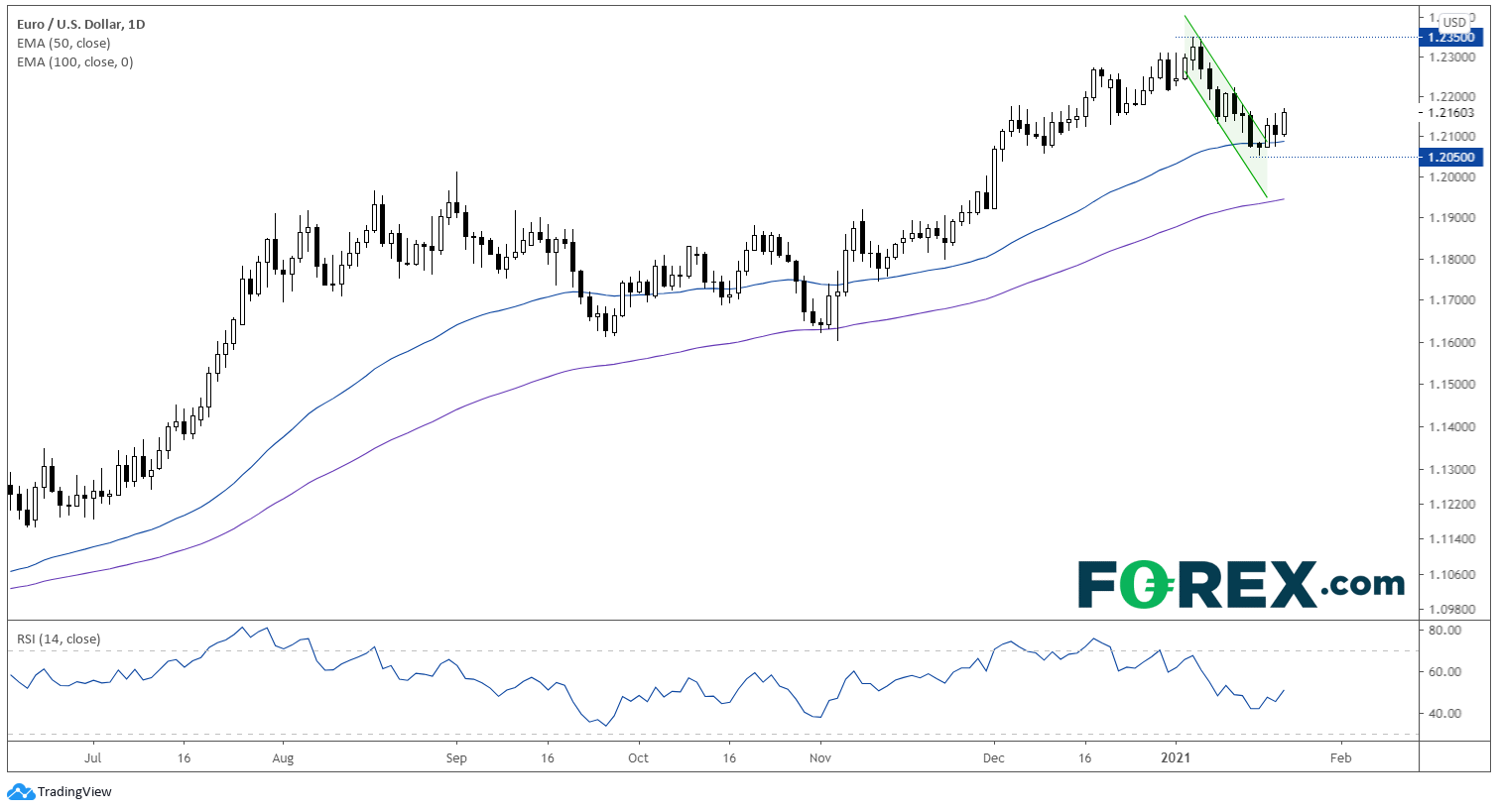Click the Sep label on the time axis
Screen dimensions: 1498x812
(455, 757)
